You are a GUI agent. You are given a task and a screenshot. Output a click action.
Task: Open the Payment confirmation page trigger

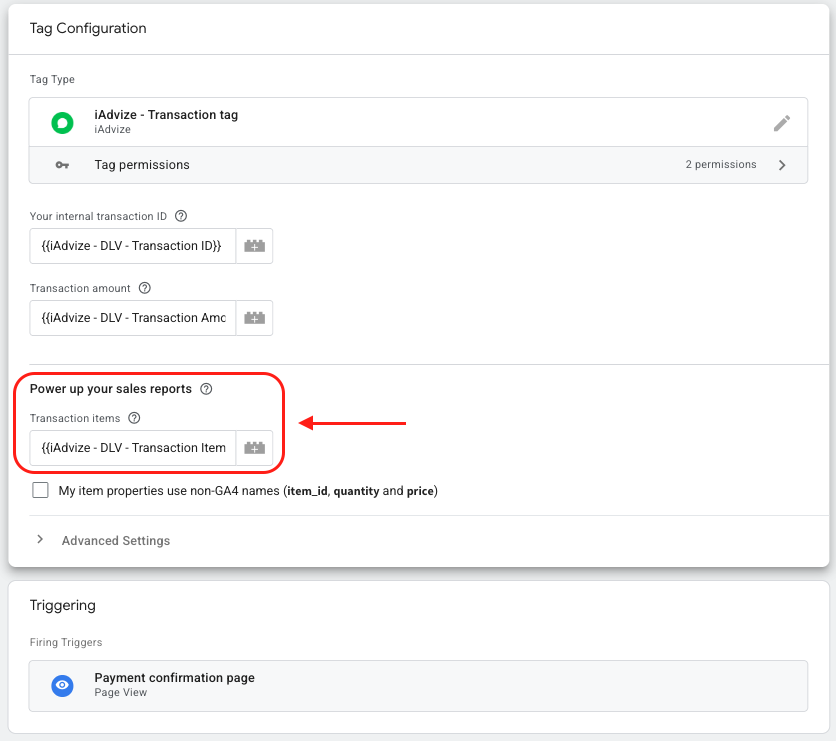pyautogui.click(x=174, y=678)
